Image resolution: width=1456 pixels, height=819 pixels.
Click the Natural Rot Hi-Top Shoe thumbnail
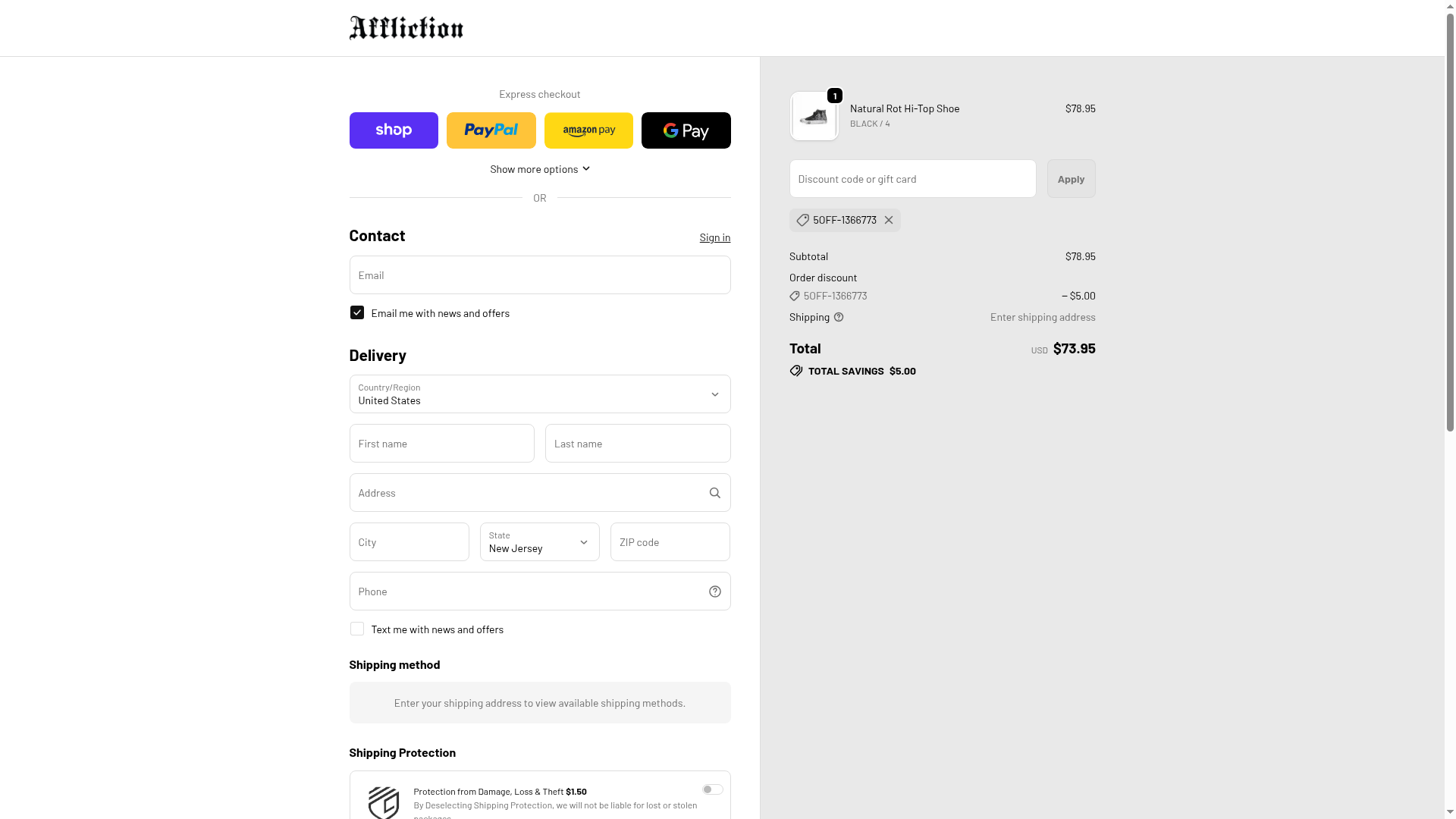click(x=814, y=117)
